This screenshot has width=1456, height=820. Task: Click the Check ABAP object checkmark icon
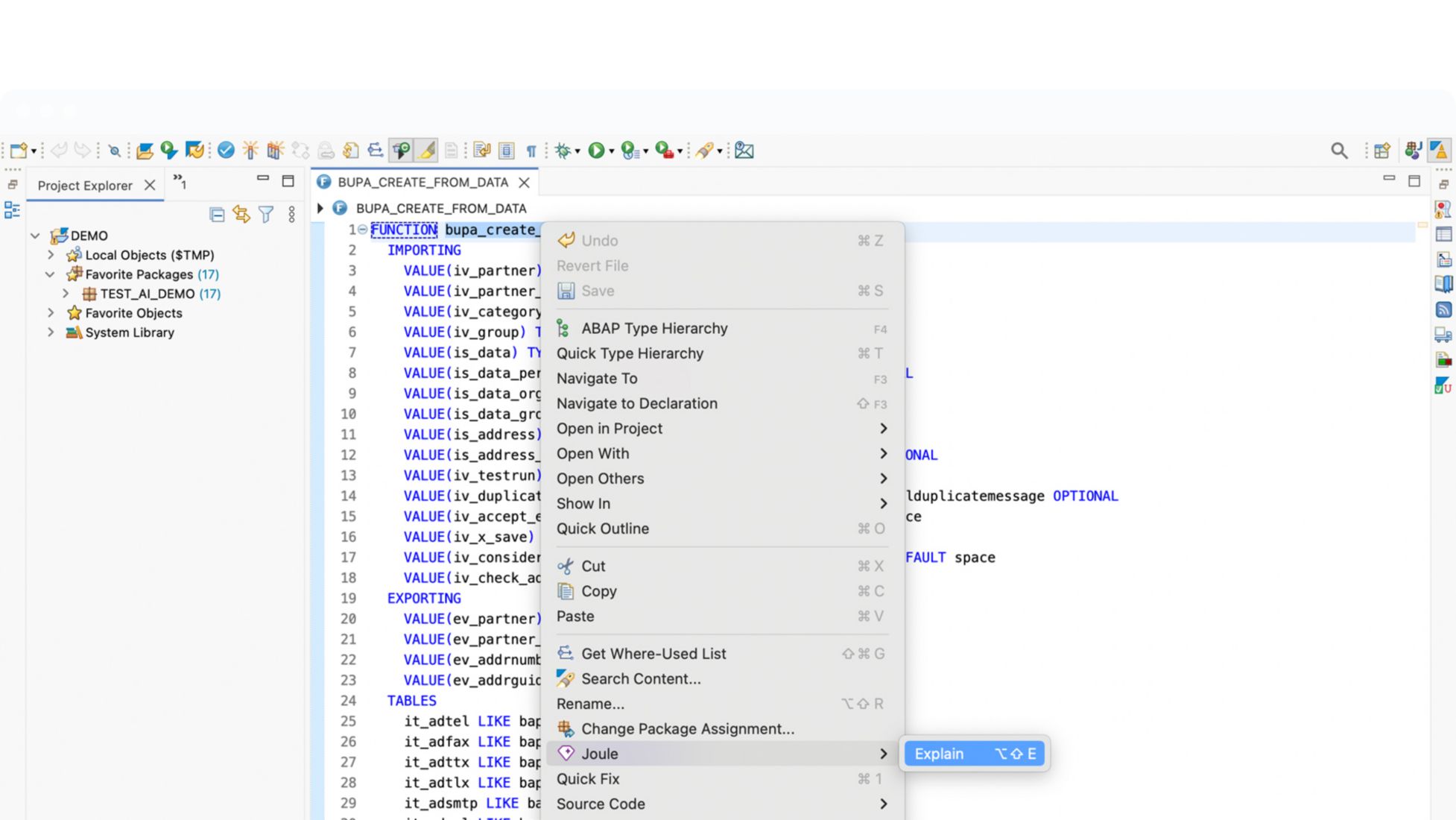pyautogui.click(x=226, y=151)
